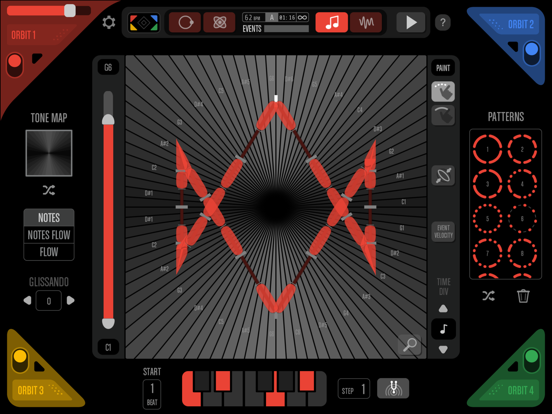Select the atom-shaped orbits mode icon
Image resolution: width=552 pixels, height=414 pixels.
219,23
